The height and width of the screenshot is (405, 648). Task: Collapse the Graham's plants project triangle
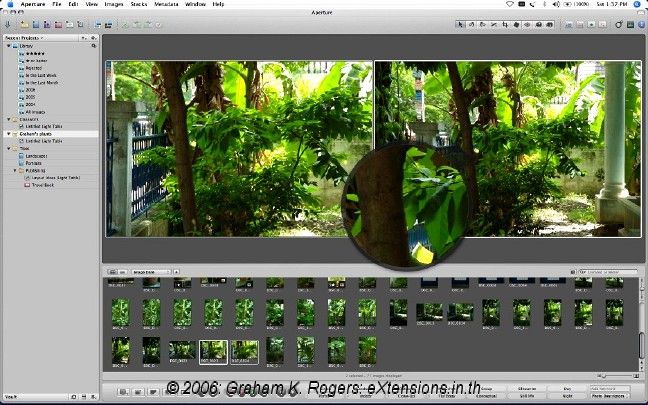tap(9, 134)
